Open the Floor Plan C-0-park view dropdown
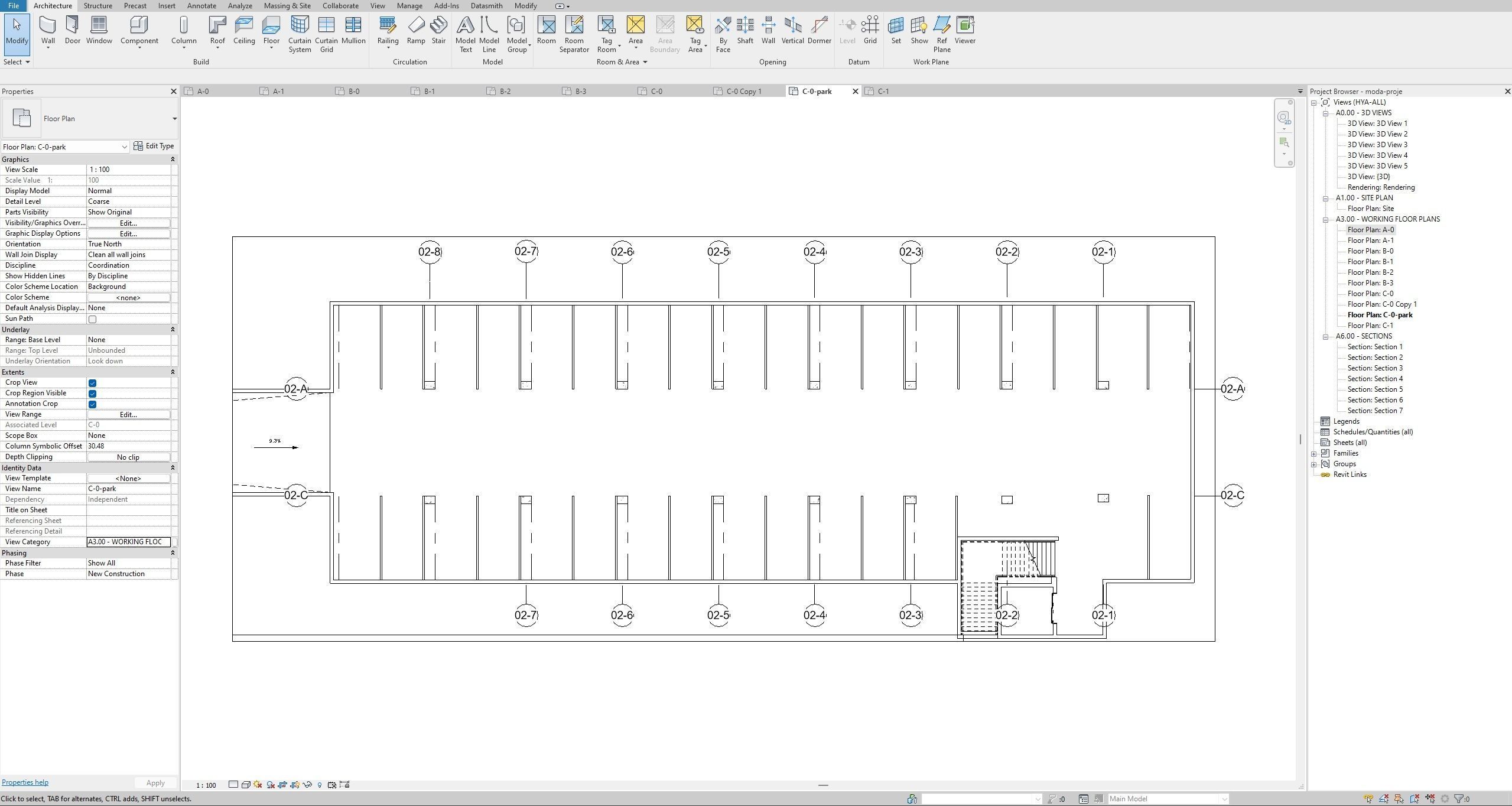 pyautogui.click(x=124, y=147)
